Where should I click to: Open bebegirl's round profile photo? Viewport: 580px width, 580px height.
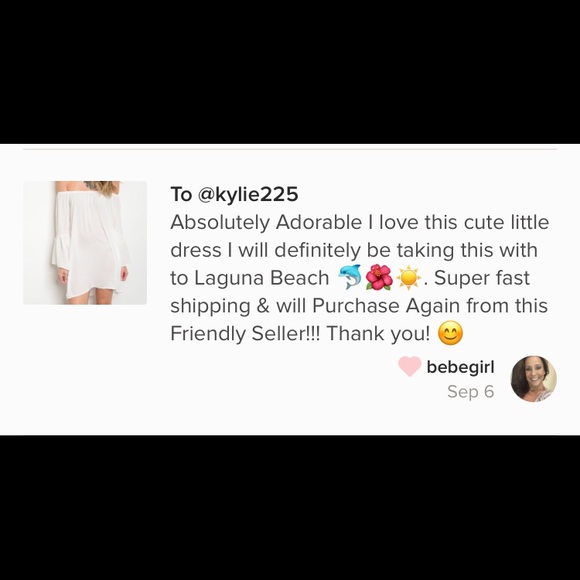pyautogui.click(x=533, y=379)
